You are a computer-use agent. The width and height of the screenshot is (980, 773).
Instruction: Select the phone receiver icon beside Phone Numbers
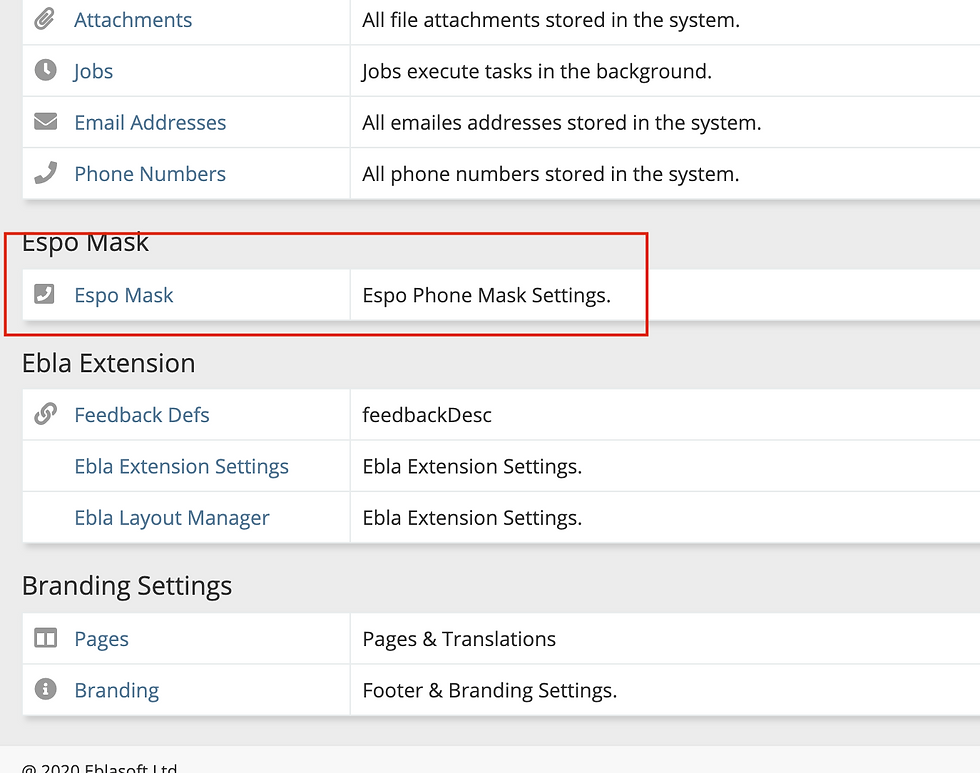click(45, 173)
